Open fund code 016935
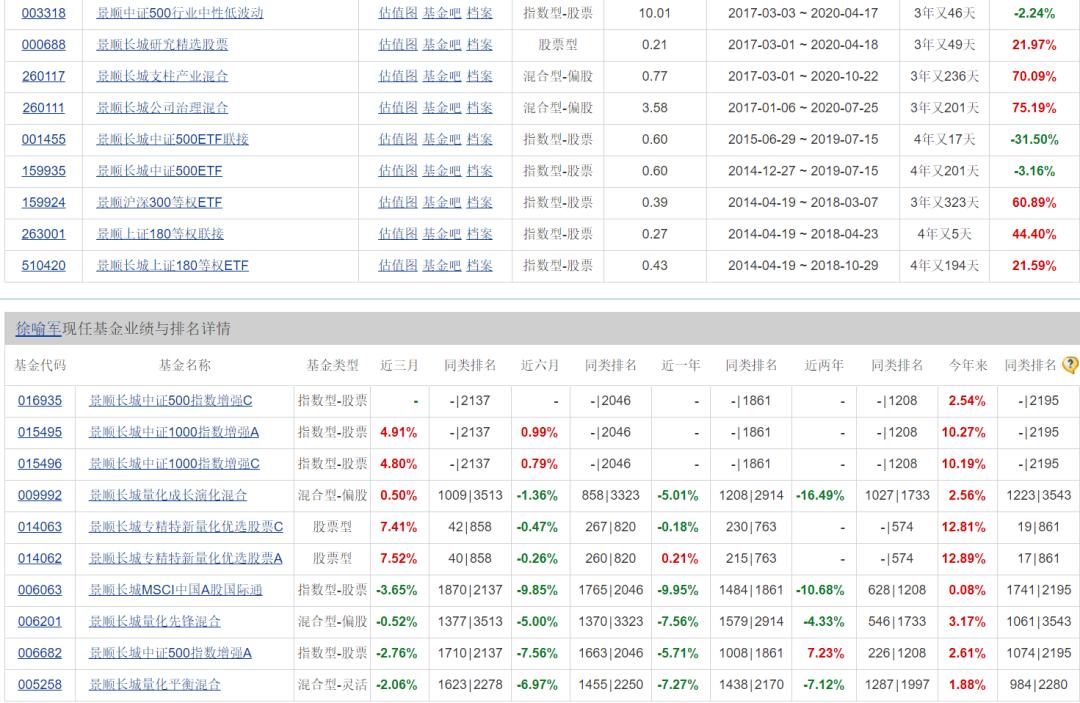1080x703 pixels. click(39, 401)
